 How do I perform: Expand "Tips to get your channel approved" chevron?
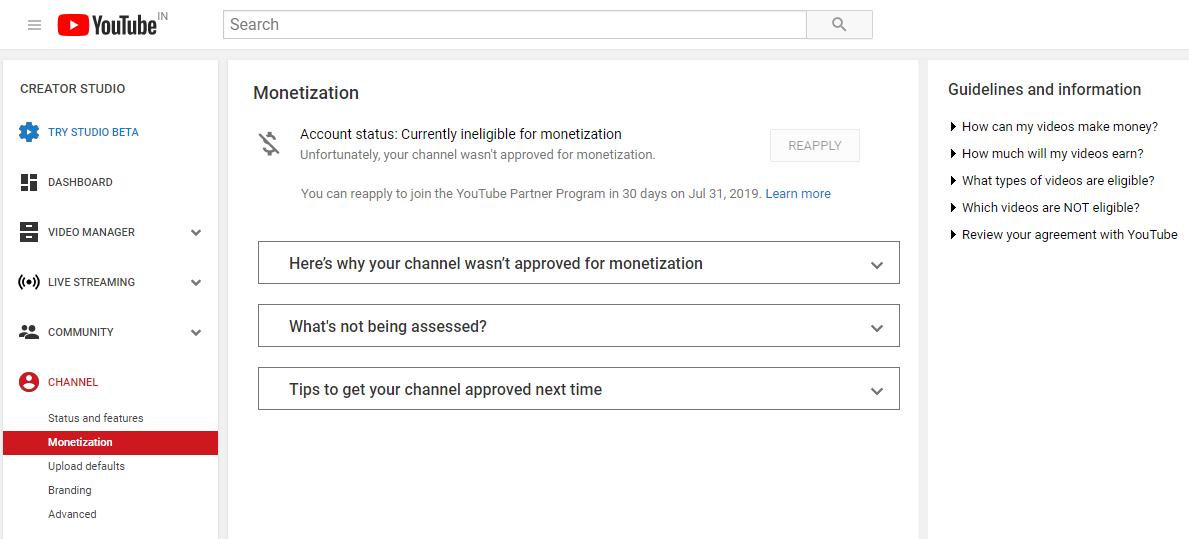(877, 391)
